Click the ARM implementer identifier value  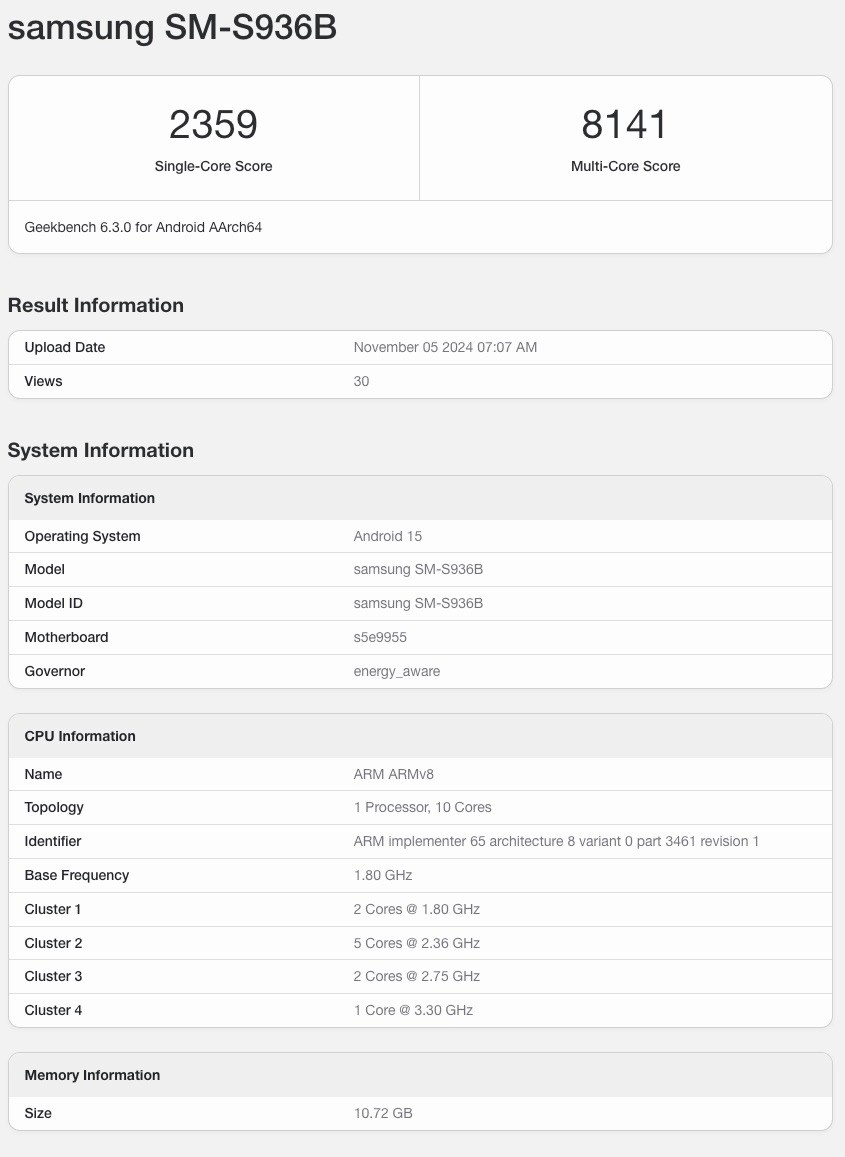pyautogui.click(x=556, y=841)
